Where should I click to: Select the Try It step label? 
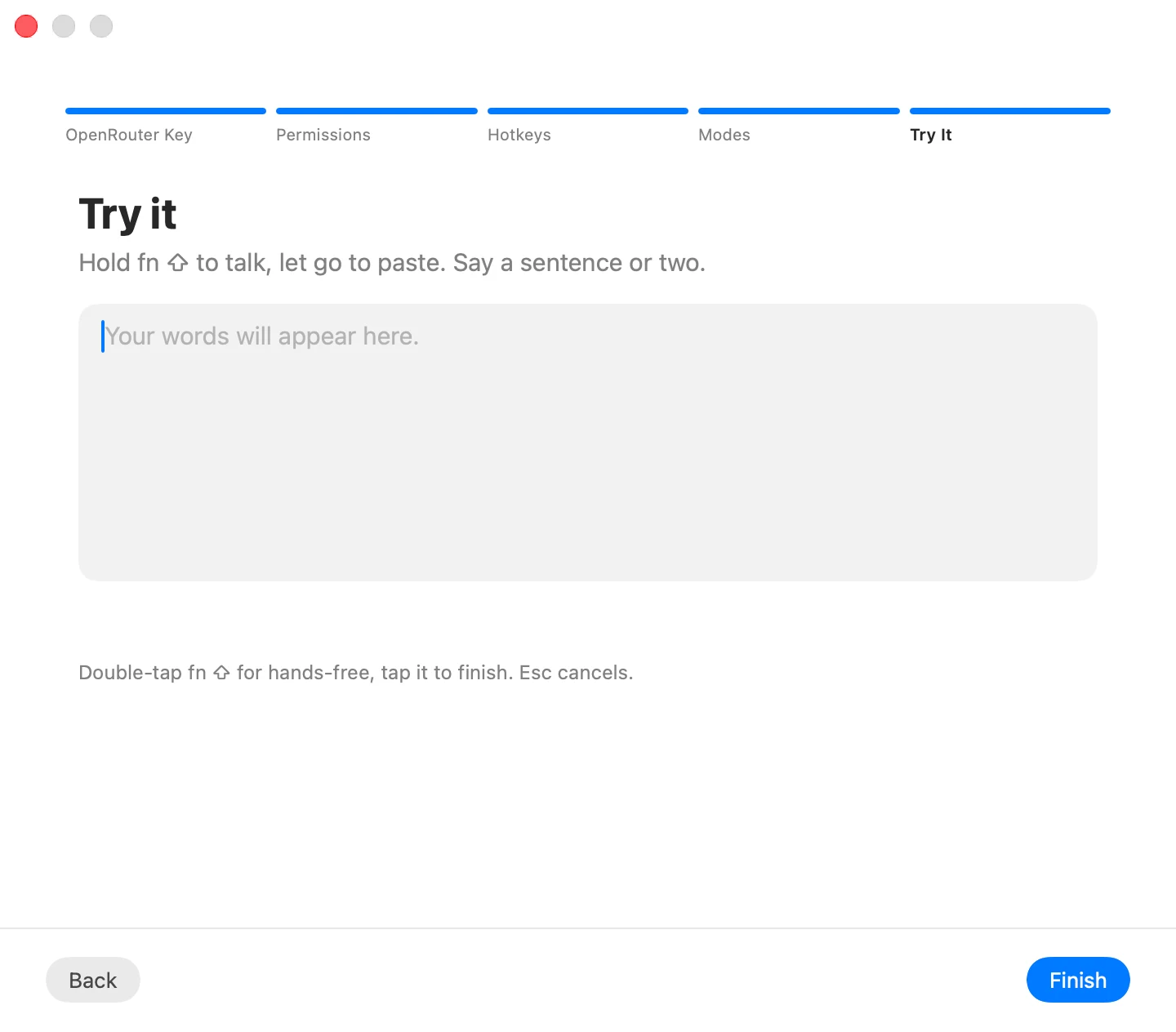[x=931, y=135]
